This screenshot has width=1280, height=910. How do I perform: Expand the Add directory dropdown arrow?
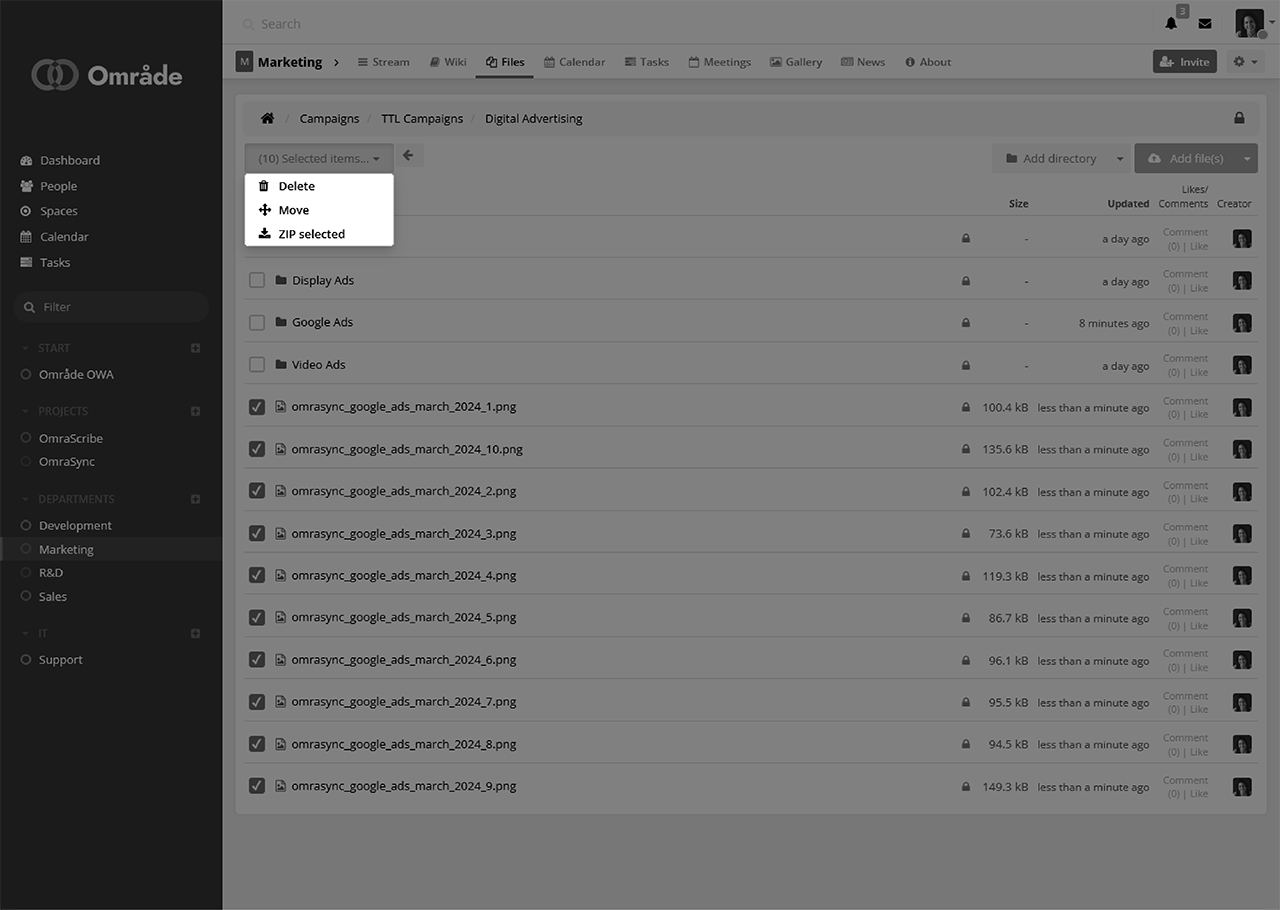pyautogui.click(x=1120, y=159)
